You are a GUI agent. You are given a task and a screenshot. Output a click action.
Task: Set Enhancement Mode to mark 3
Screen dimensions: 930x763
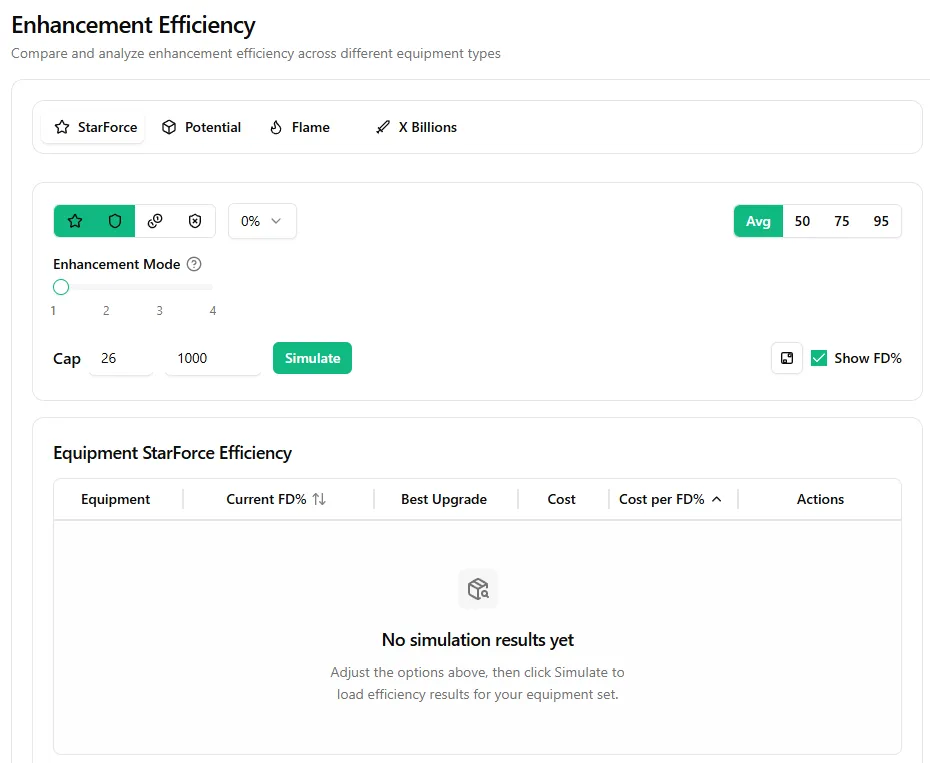(x=160, y=310)
